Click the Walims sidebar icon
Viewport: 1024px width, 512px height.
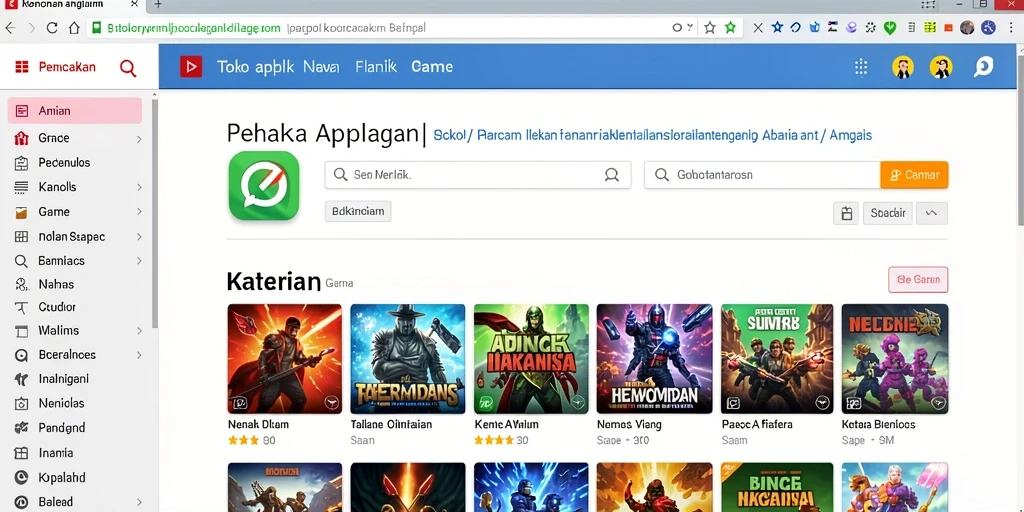(22, 331)
